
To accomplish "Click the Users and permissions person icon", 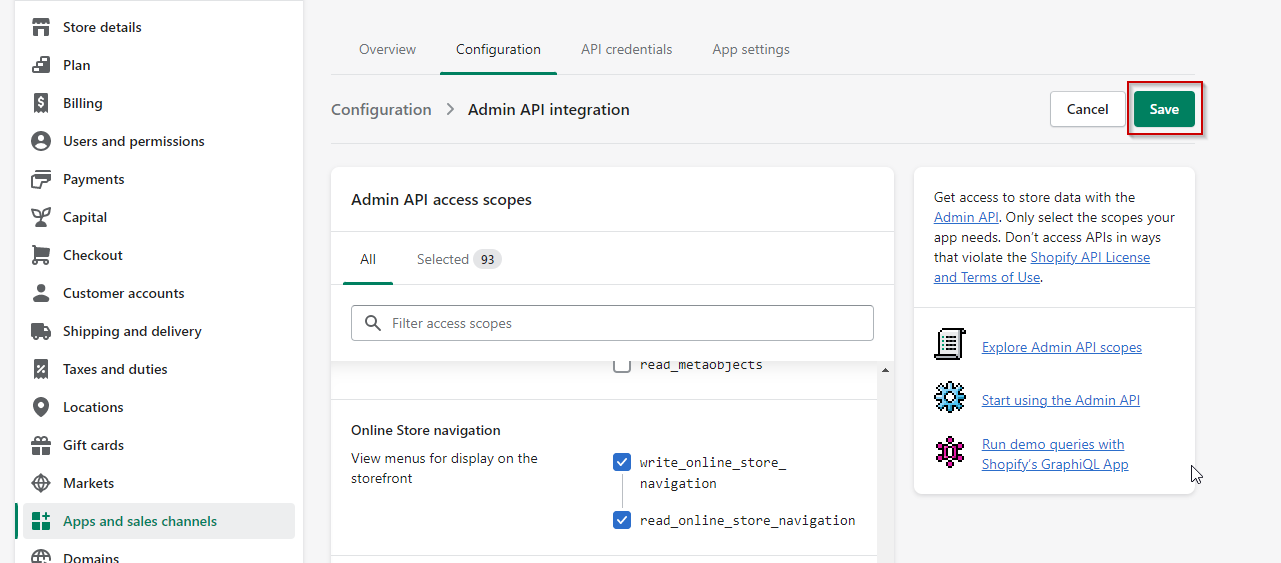I will coord(41,141).
